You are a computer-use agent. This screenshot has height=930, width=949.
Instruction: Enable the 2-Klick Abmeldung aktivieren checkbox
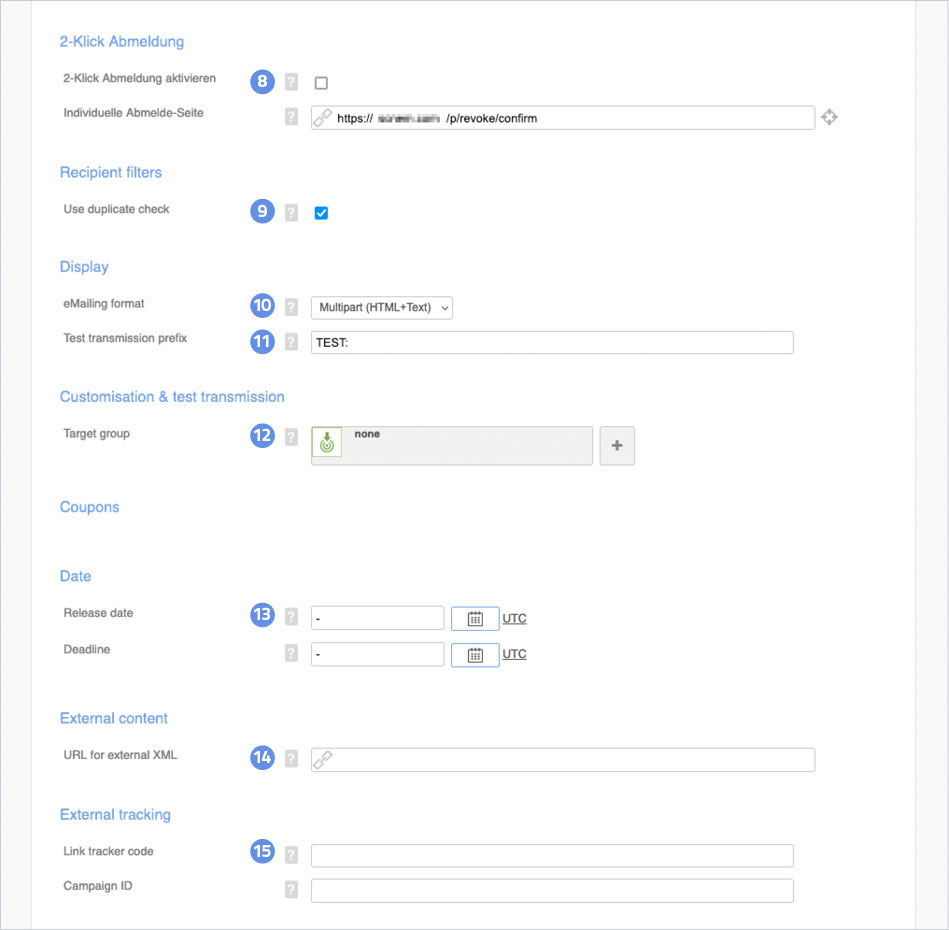point(321,83)
